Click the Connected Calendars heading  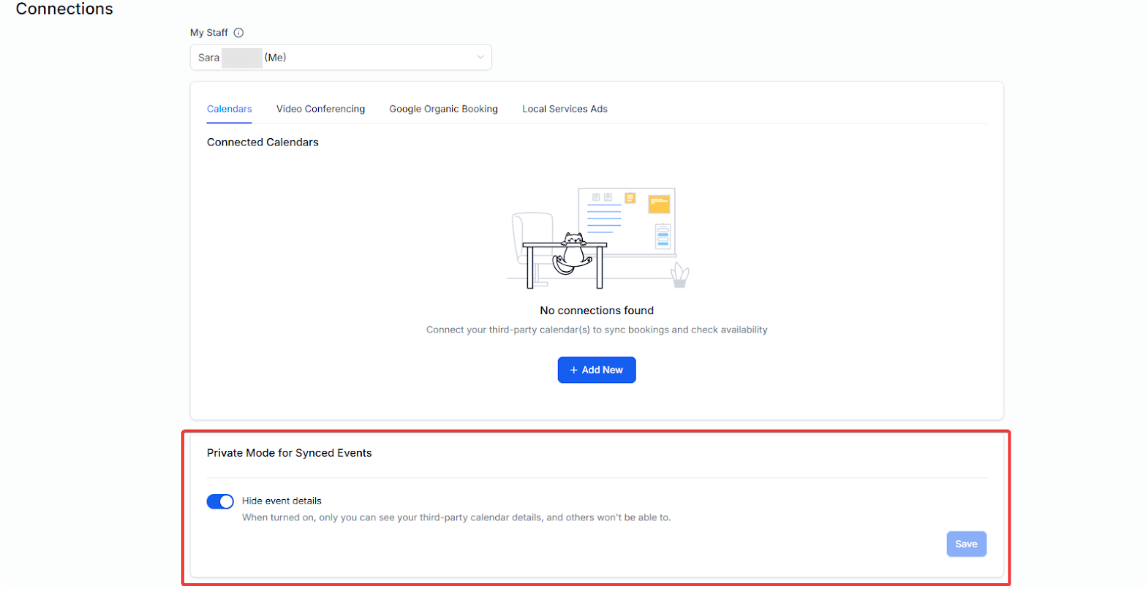click(262, 142)
